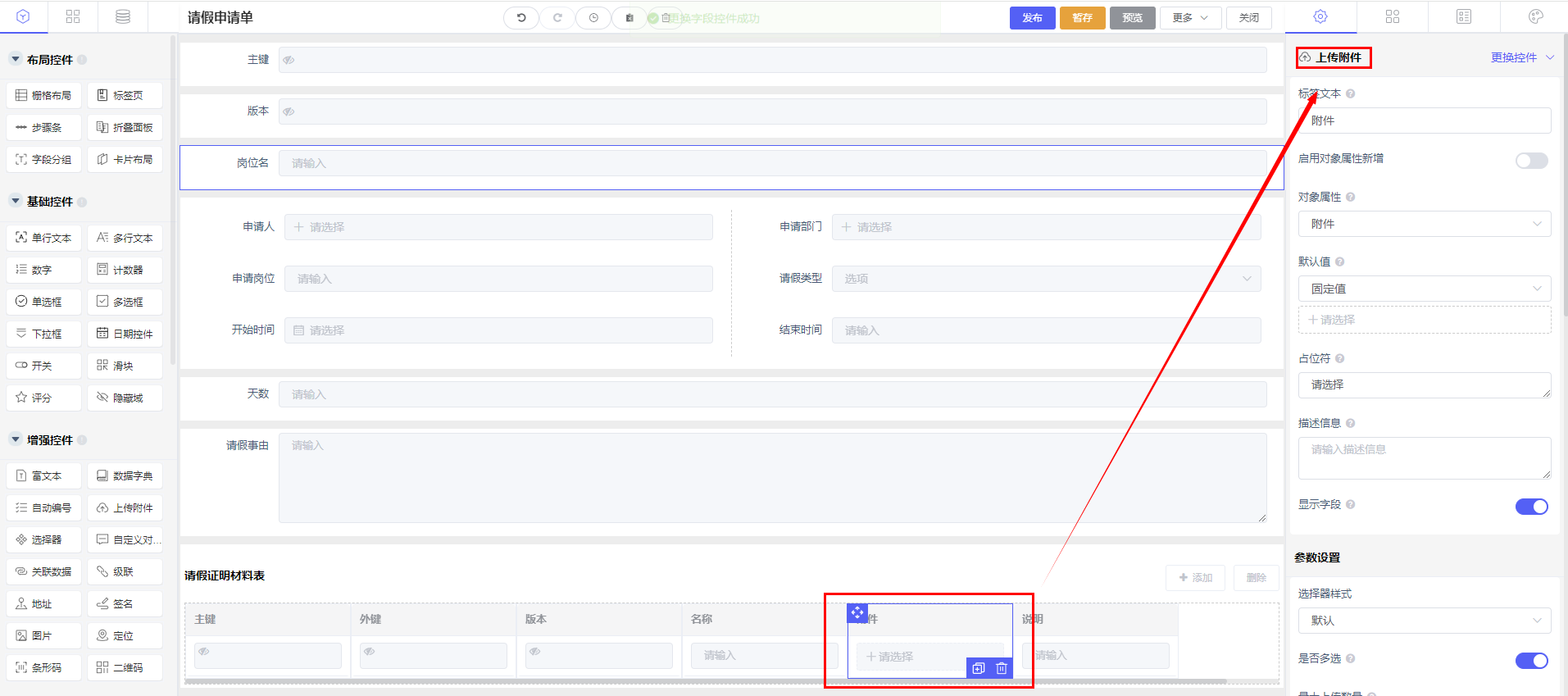
Task: Enable the 启用对象属性新增 switch
Action: pyautogui.click(x=1531, y=161)
